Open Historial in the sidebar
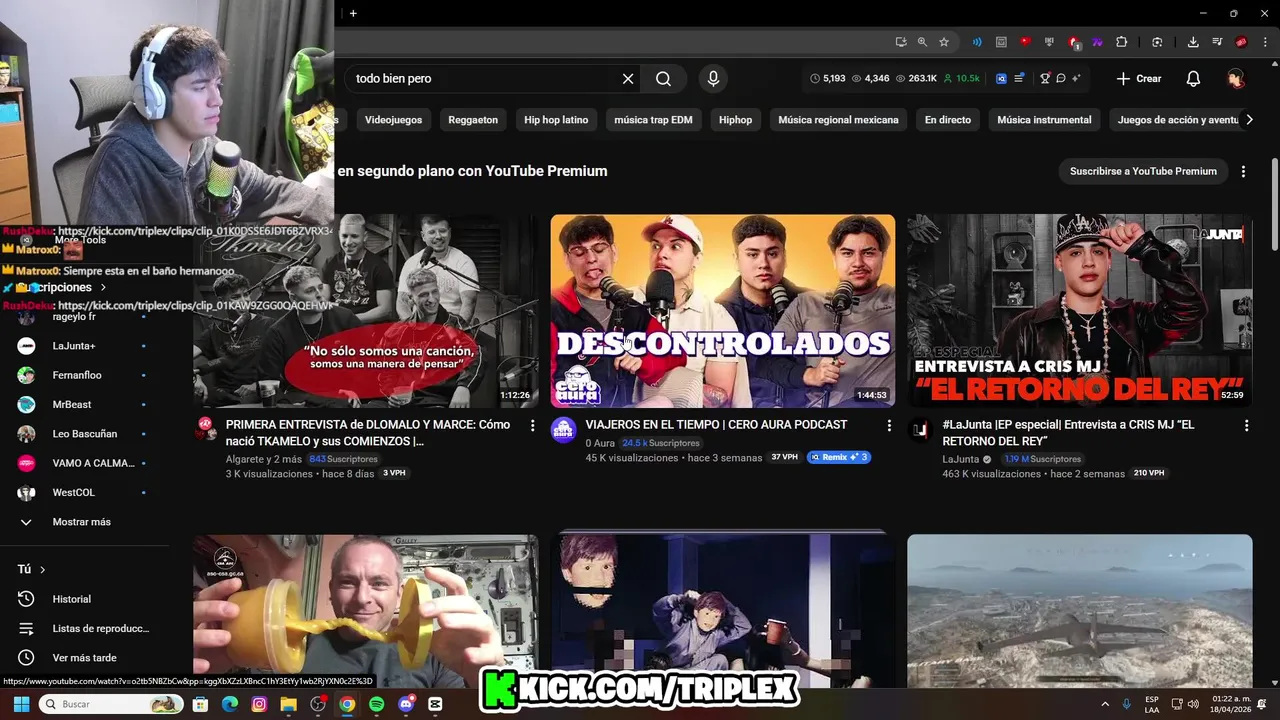 [72, 599]
